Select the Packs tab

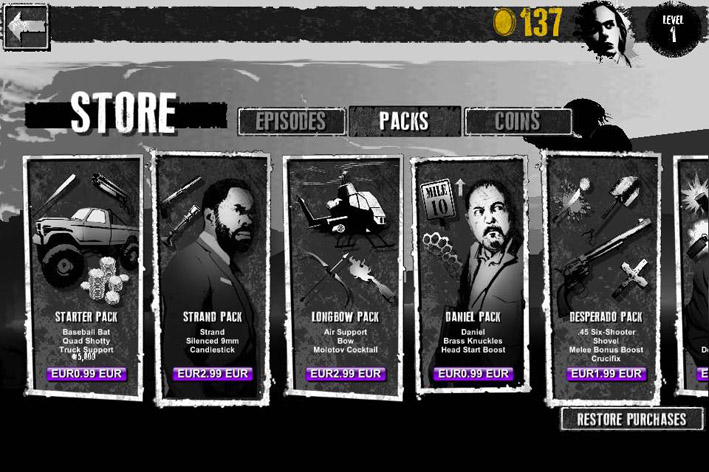click(x=404, y=121)
